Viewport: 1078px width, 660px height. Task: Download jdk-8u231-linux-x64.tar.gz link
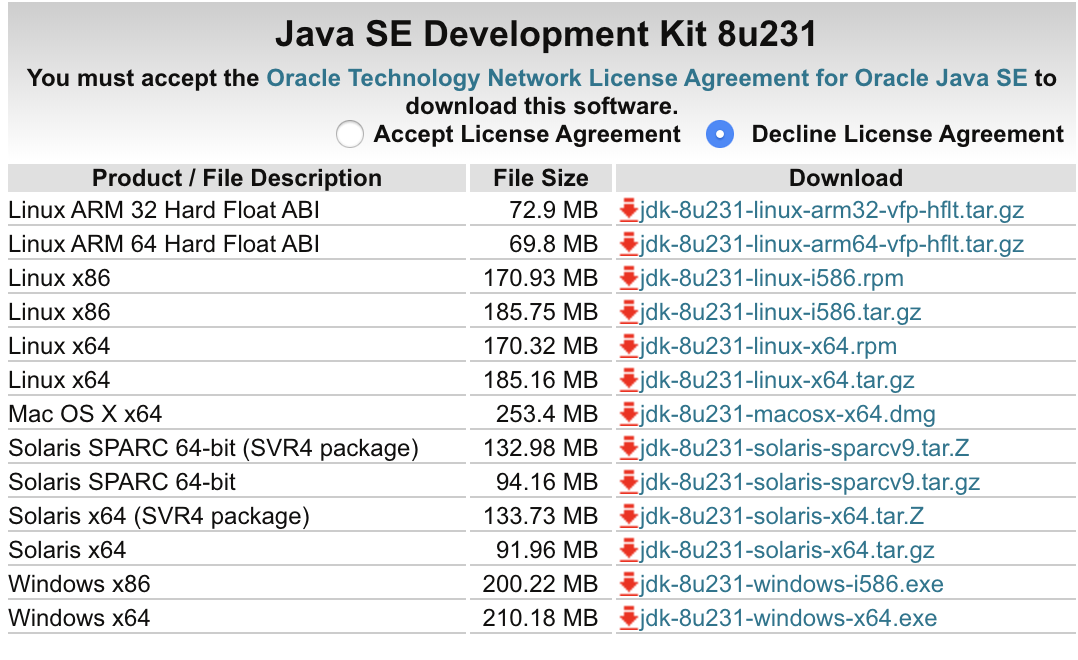click(777, 380)
